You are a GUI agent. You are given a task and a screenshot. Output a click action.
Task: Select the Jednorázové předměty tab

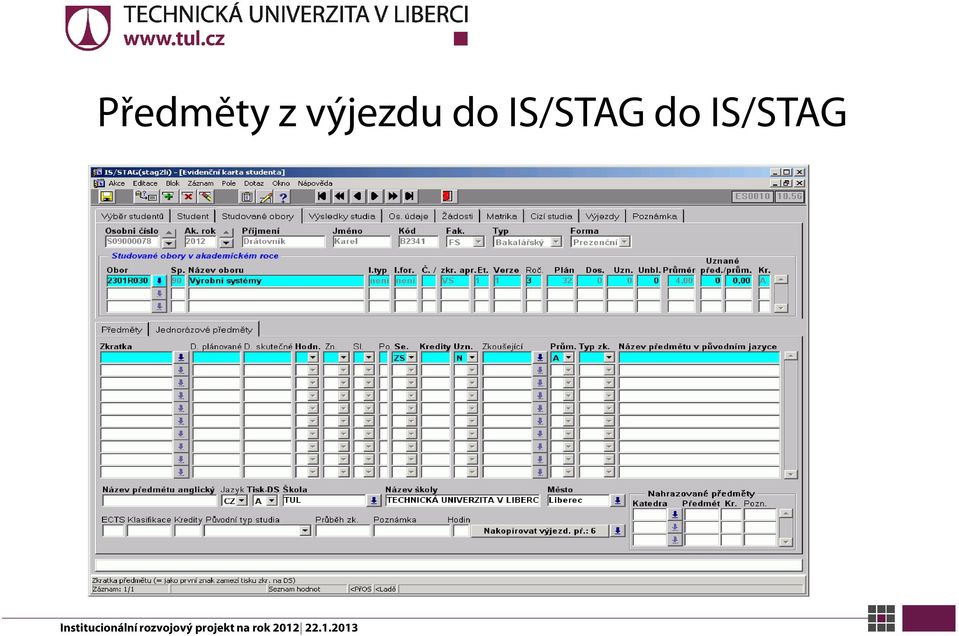[204, 330]
